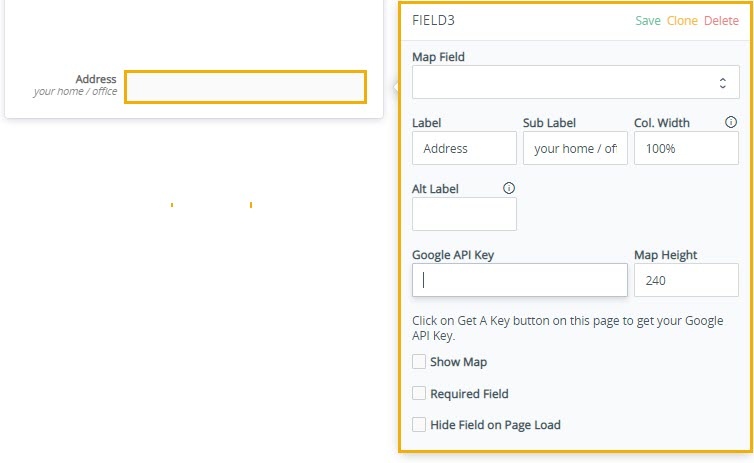Click the Map Height input showing 240
The width and height of the screenshot is (754, 463).
pos(686,280)
